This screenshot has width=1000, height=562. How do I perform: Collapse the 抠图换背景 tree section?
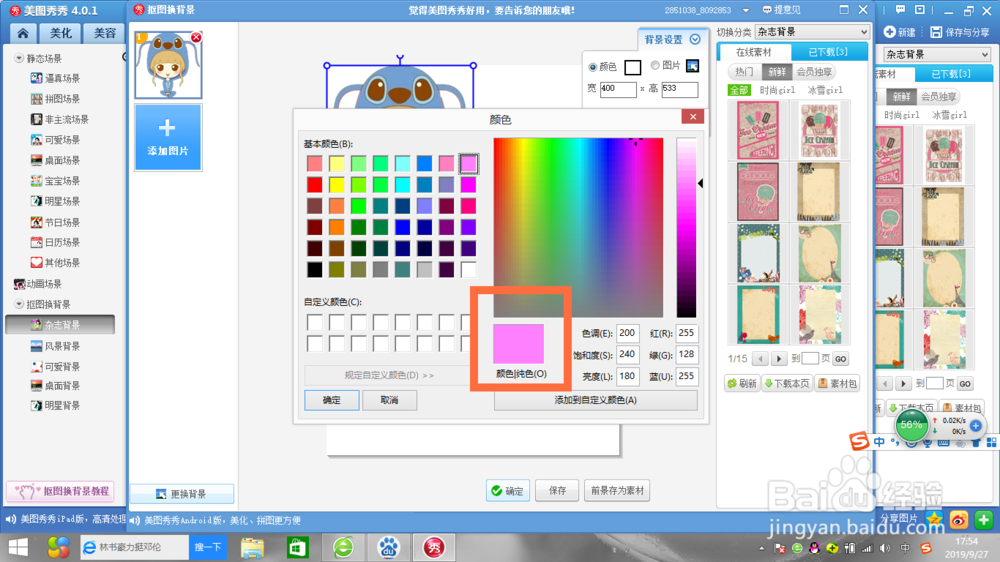pos(18,304)
